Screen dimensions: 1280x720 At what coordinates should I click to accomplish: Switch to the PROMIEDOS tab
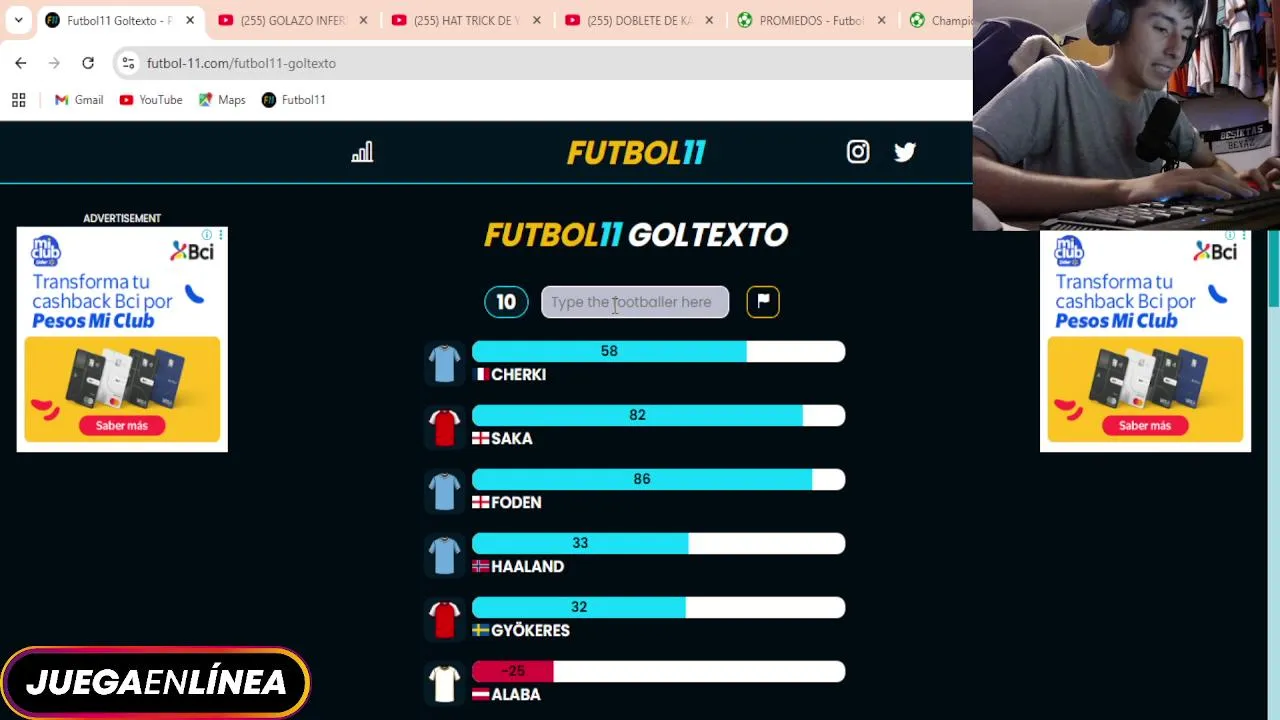tap(811, 20)
